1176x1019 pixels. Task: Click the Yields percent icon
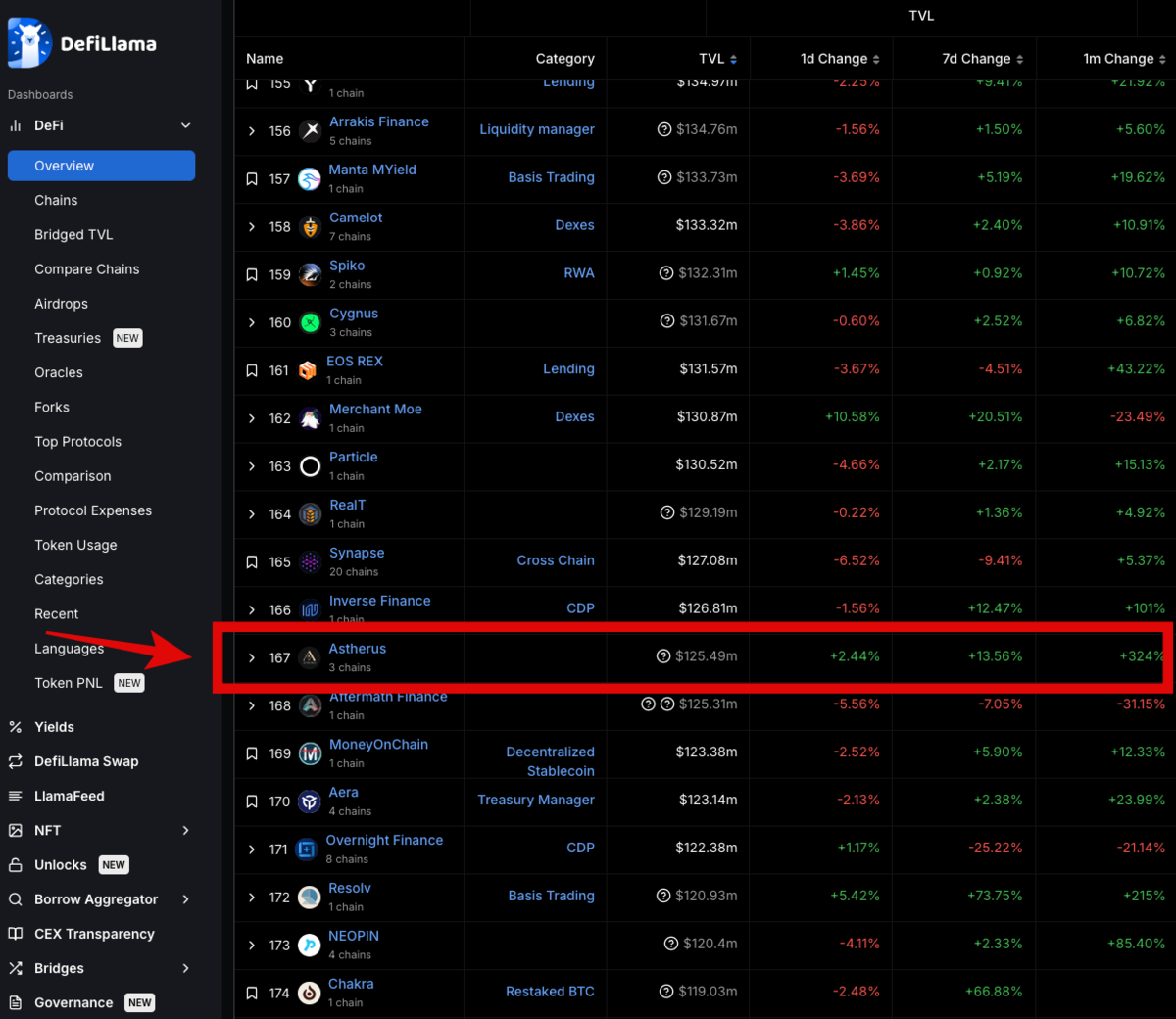point(16,727)
